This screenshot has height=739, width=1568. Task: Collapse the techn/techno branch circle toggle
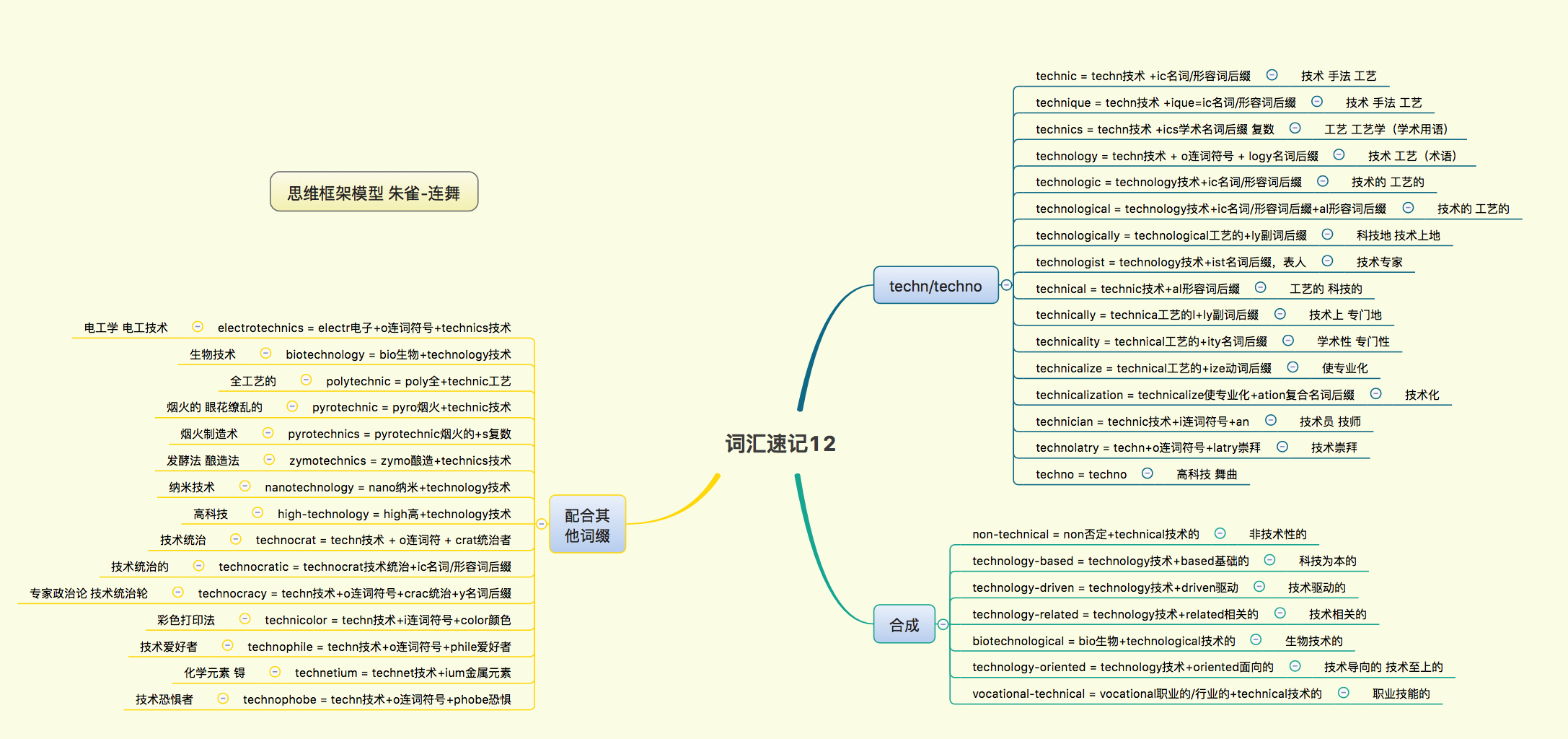(x=1006, y=285)
